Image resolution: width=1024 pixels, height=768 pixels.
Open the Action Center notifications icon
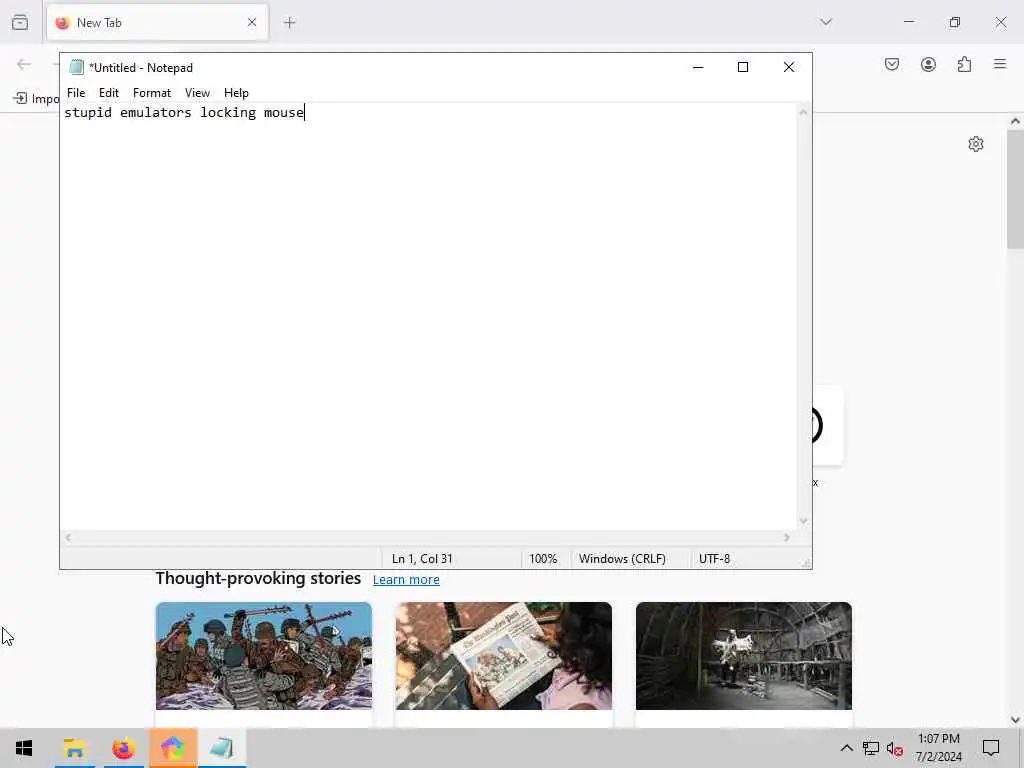pyautogui.click(x=991, y=748)
